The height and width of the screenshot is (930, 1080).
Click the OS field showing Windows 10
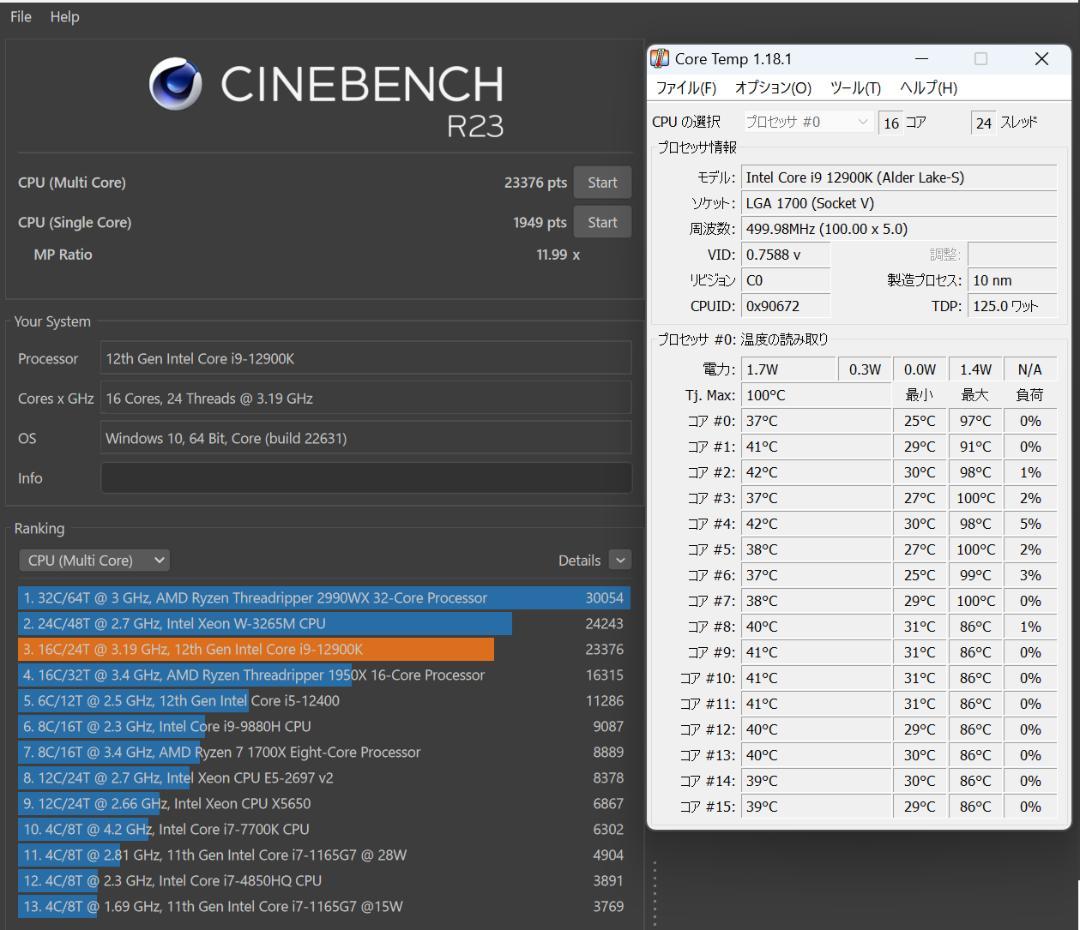coord(366,438)
